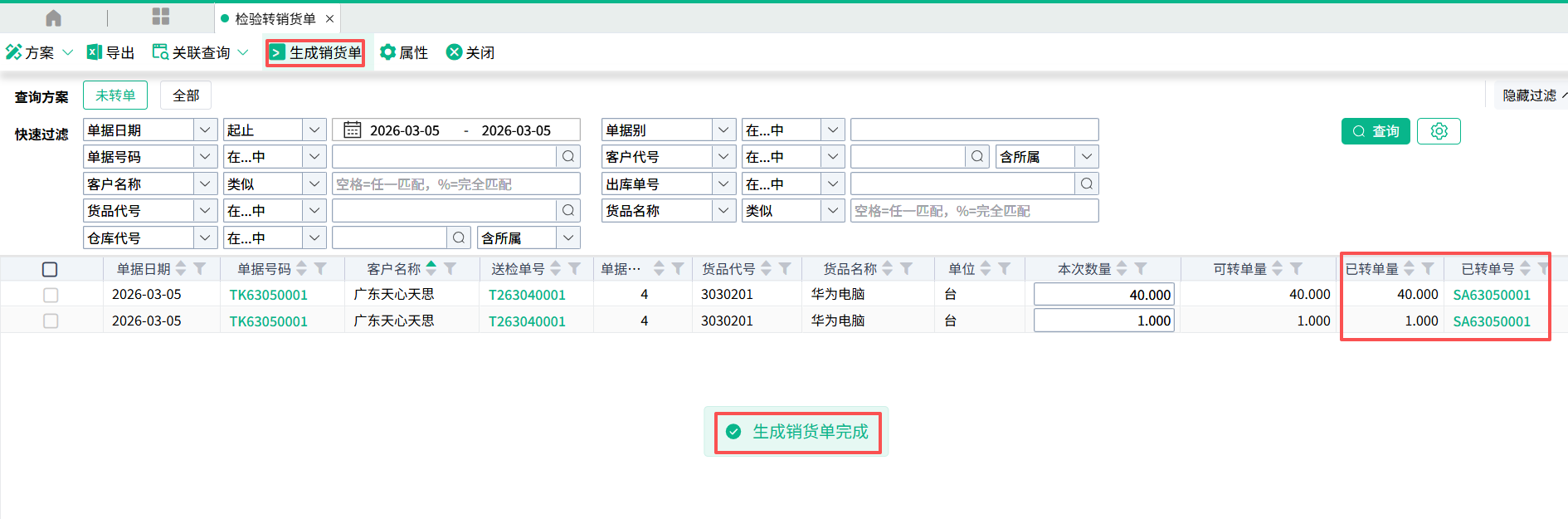1568x519 pixels.
Task: Check the second row checkbox
Action: (x=51, y=321)
